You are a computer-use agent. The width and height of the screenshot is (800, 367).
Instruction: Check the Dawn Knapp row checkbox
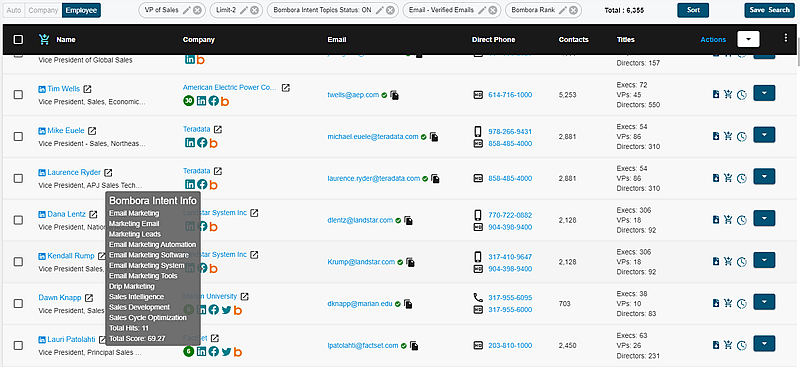(18, 304)
